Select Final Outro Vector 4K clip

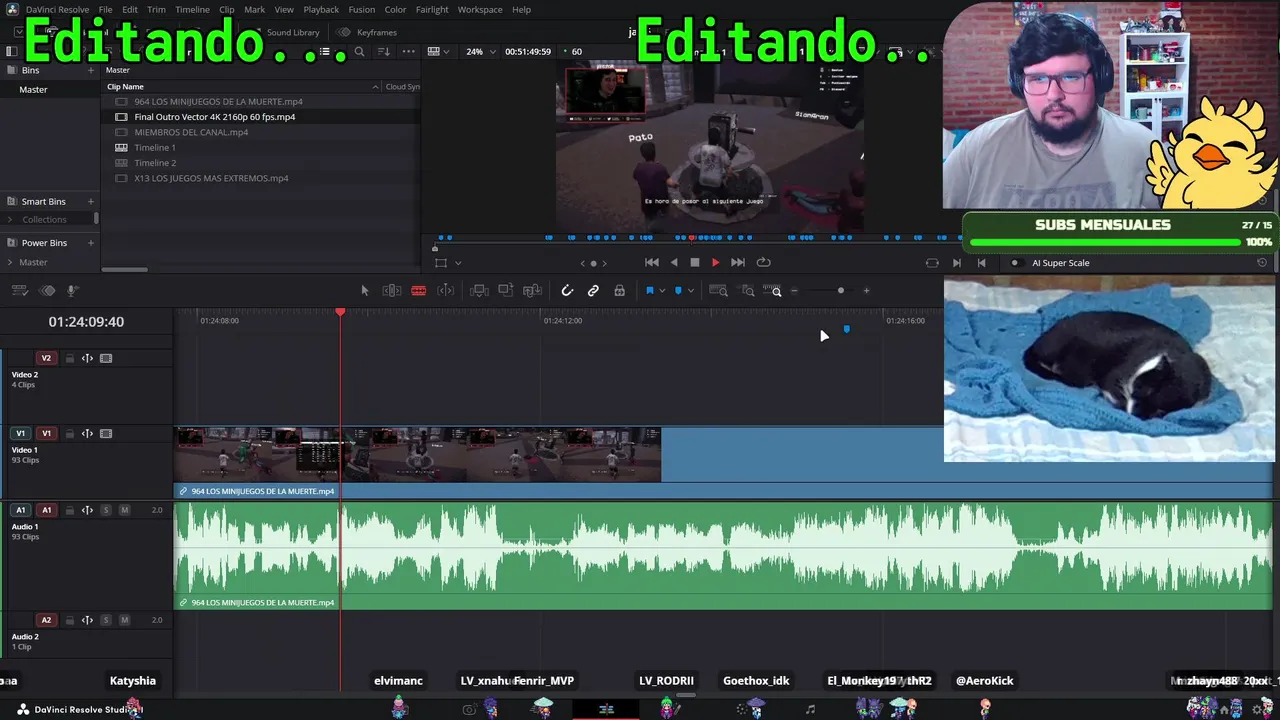[x=214, y=117]
